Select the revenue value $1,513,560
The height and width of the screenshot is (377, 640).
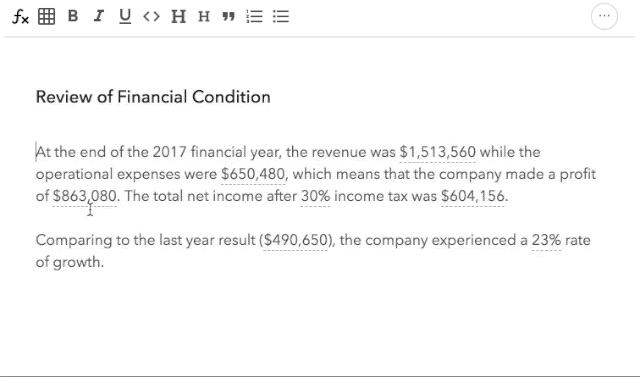[x=438, y=152]
